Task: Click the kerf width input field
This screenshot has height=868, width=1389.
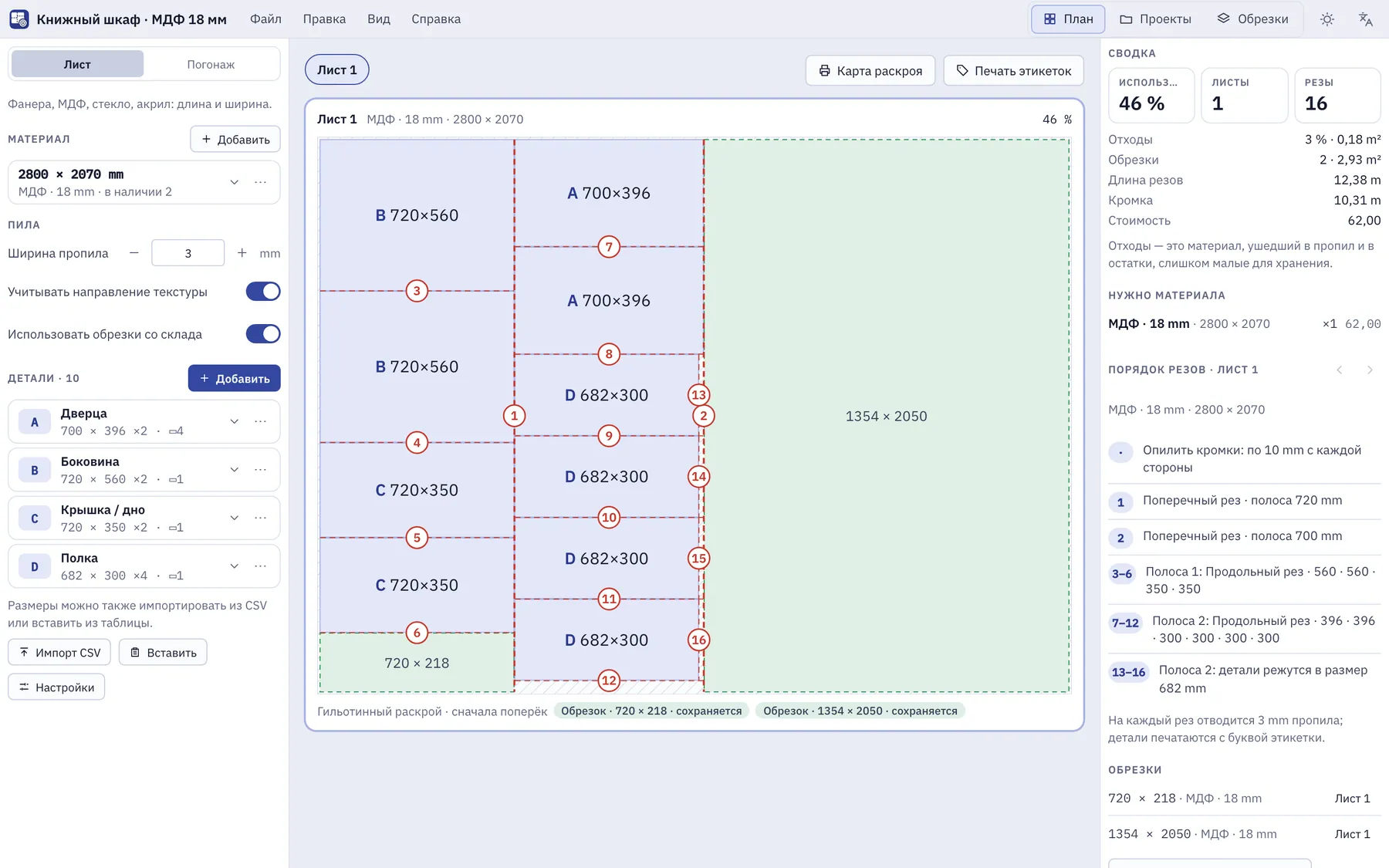Action: 188,253
